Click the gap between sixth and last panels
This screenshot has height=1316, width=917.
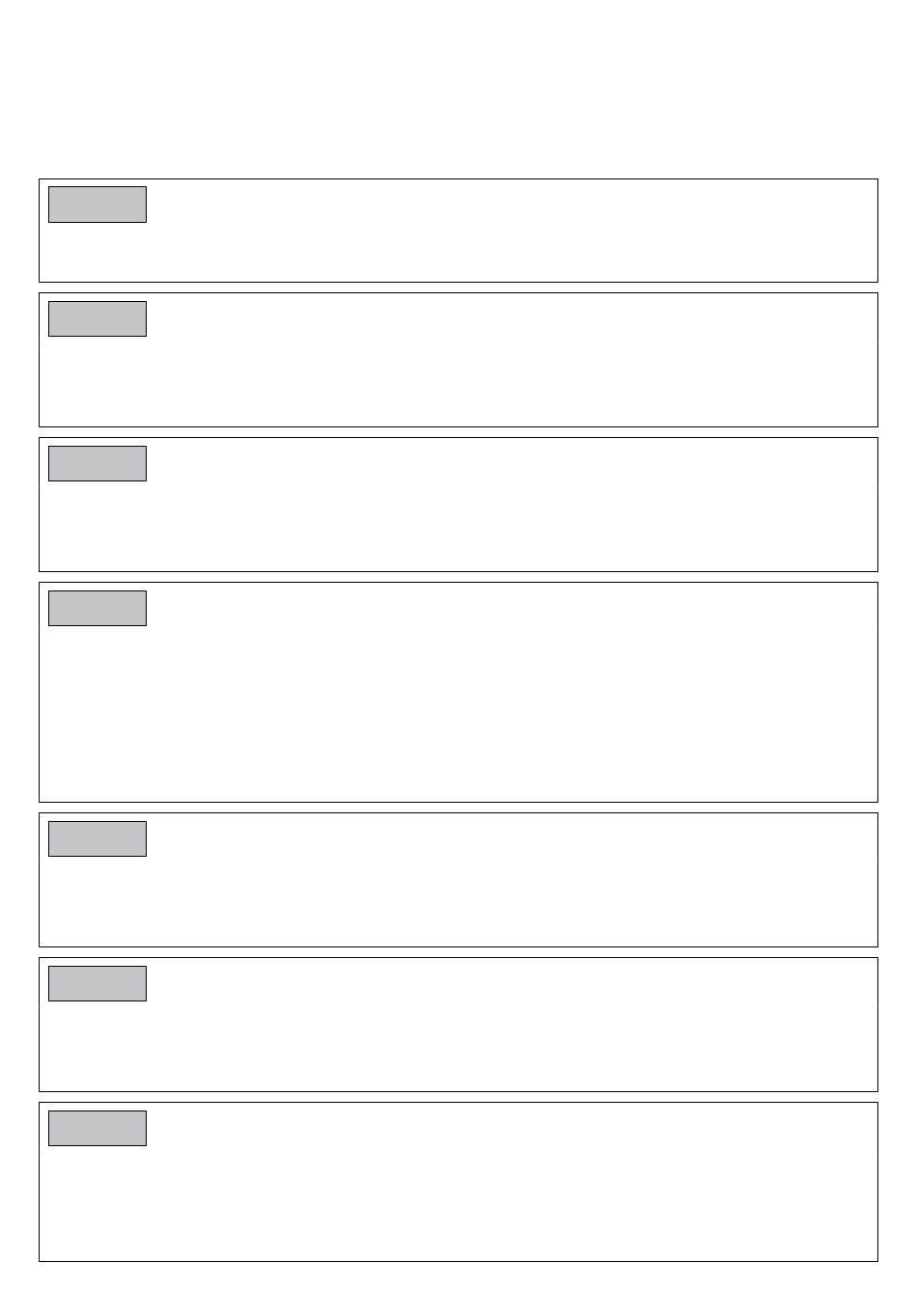point(458,1097)
